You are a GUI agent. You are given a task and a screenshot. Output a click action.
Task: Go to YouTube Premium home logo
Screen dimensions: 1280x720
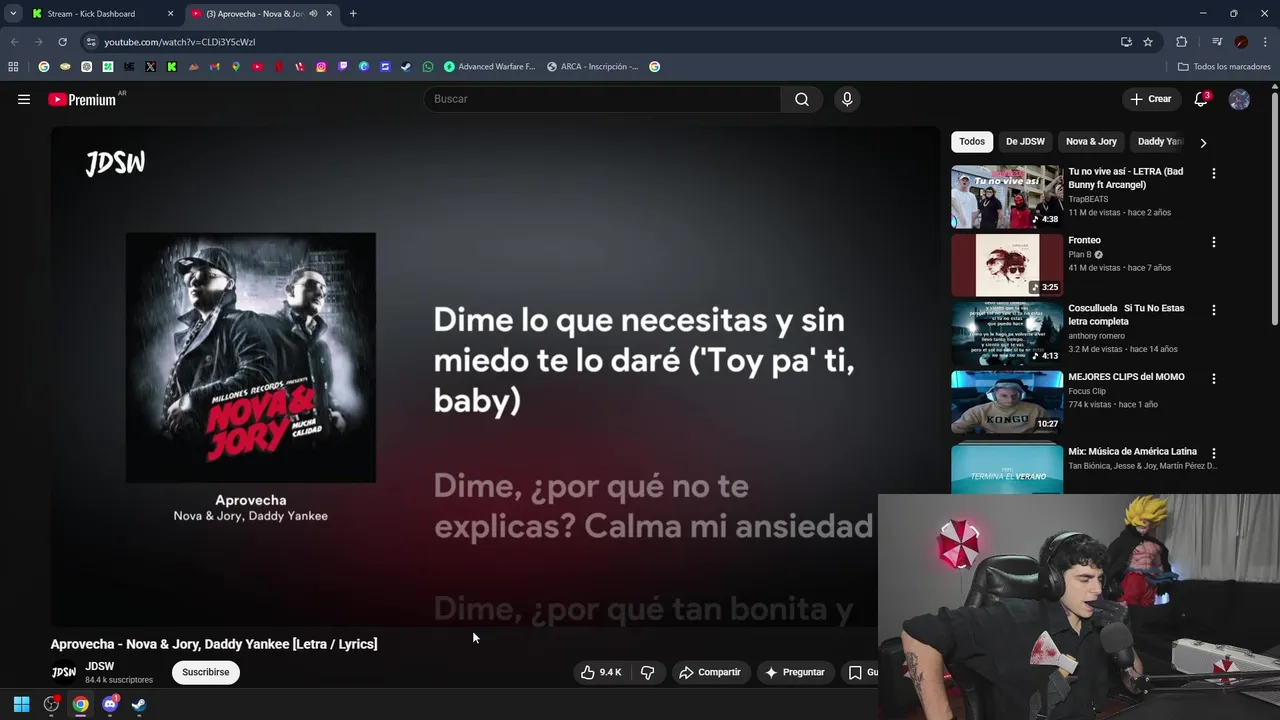tap(82, 99)
